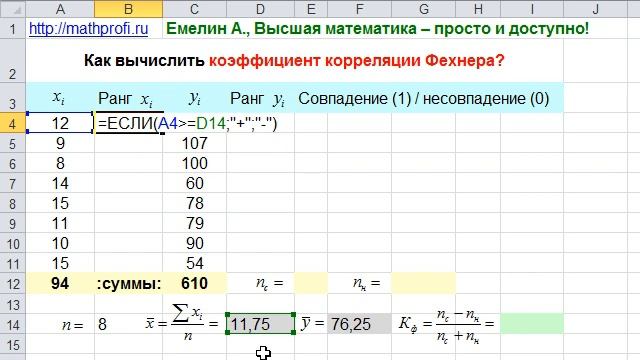Click cell with value 14 in column A

[x=60, y=183]
